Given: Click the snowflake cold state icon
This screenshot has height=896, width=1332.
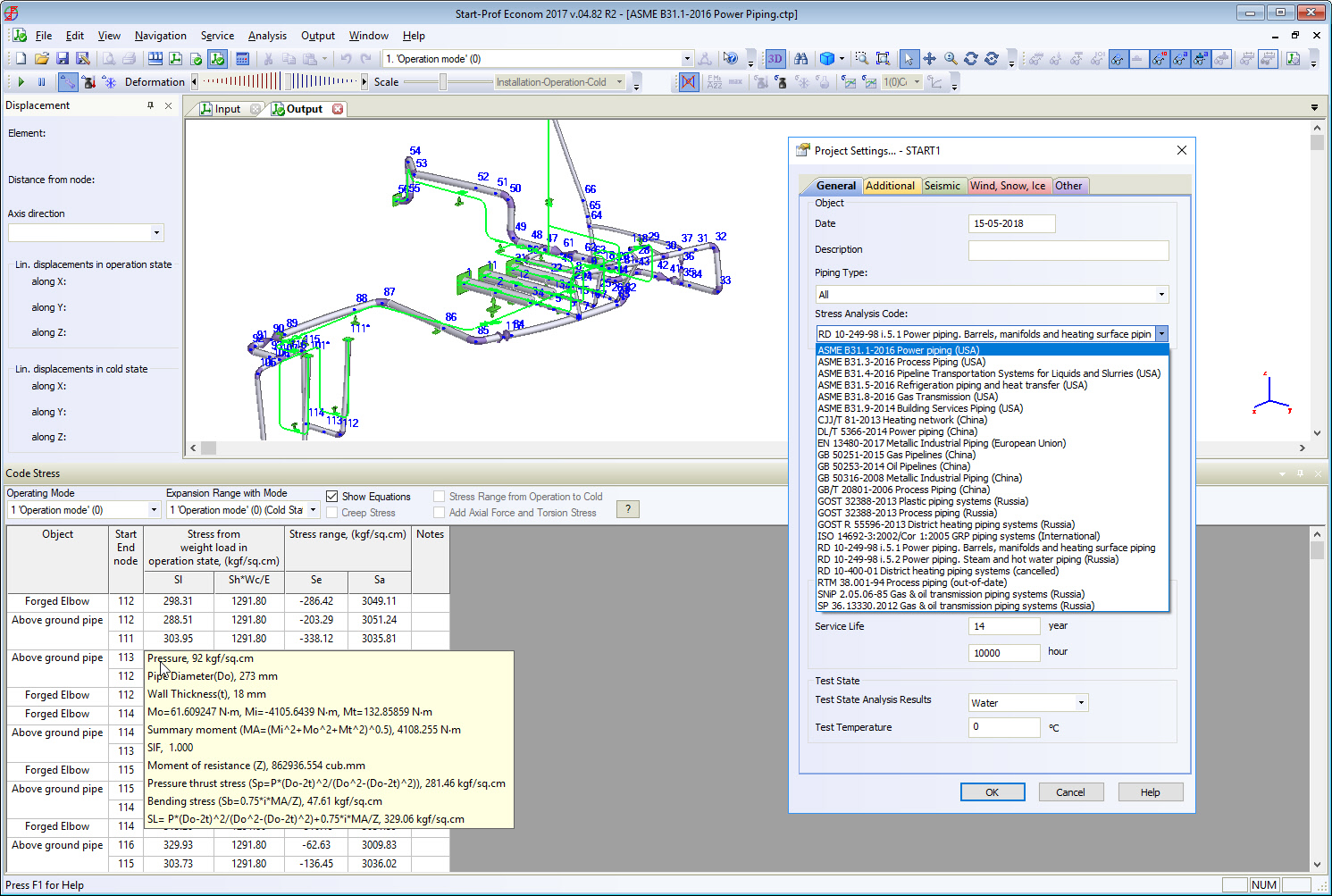Looking at the screenshot, I should click(x=109, y=82).
